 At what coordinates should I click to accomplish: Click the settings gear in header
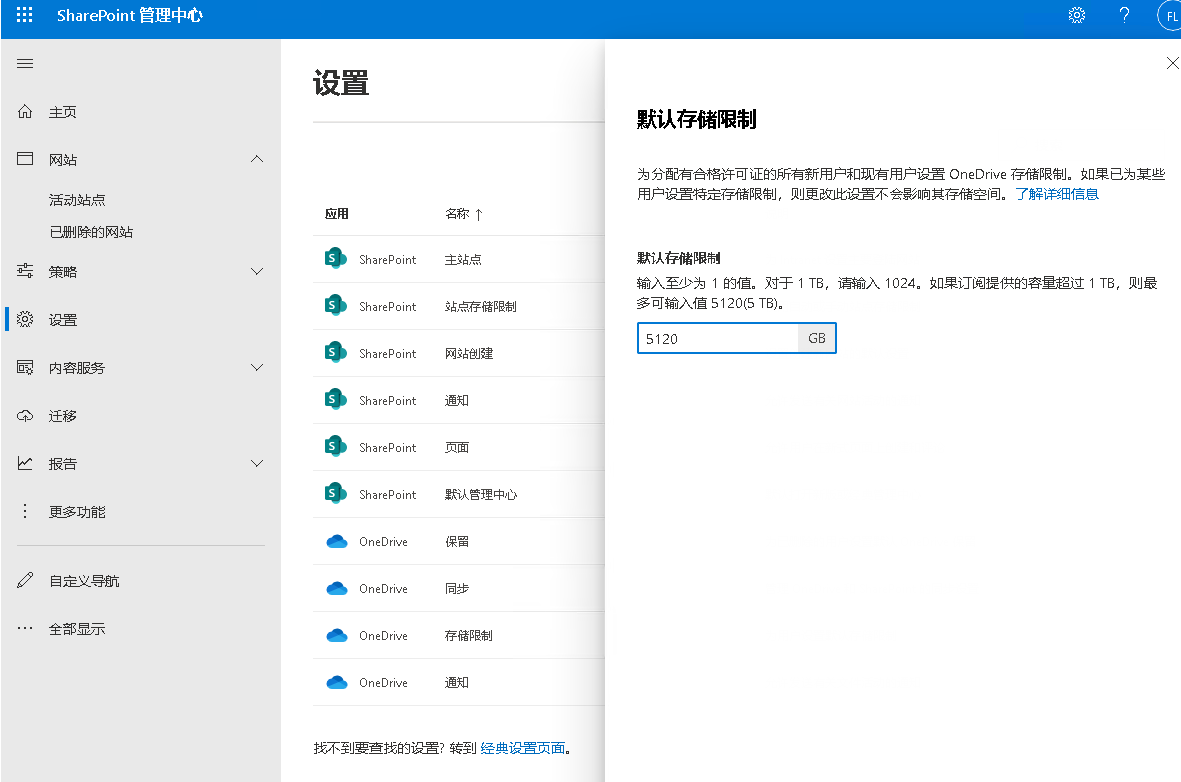1077,16
